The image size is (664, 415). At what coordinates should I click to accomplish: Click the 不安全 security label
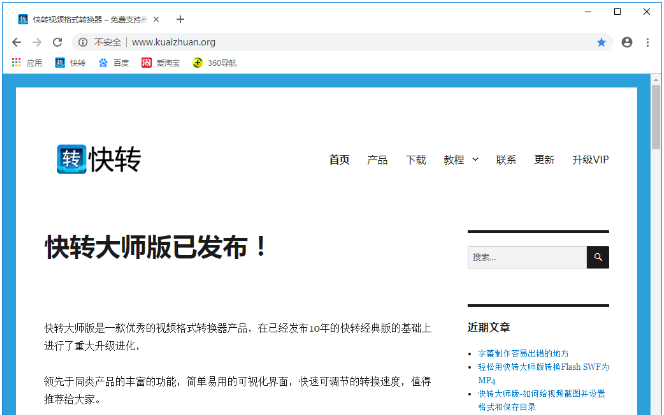click(x=108, y=42)
